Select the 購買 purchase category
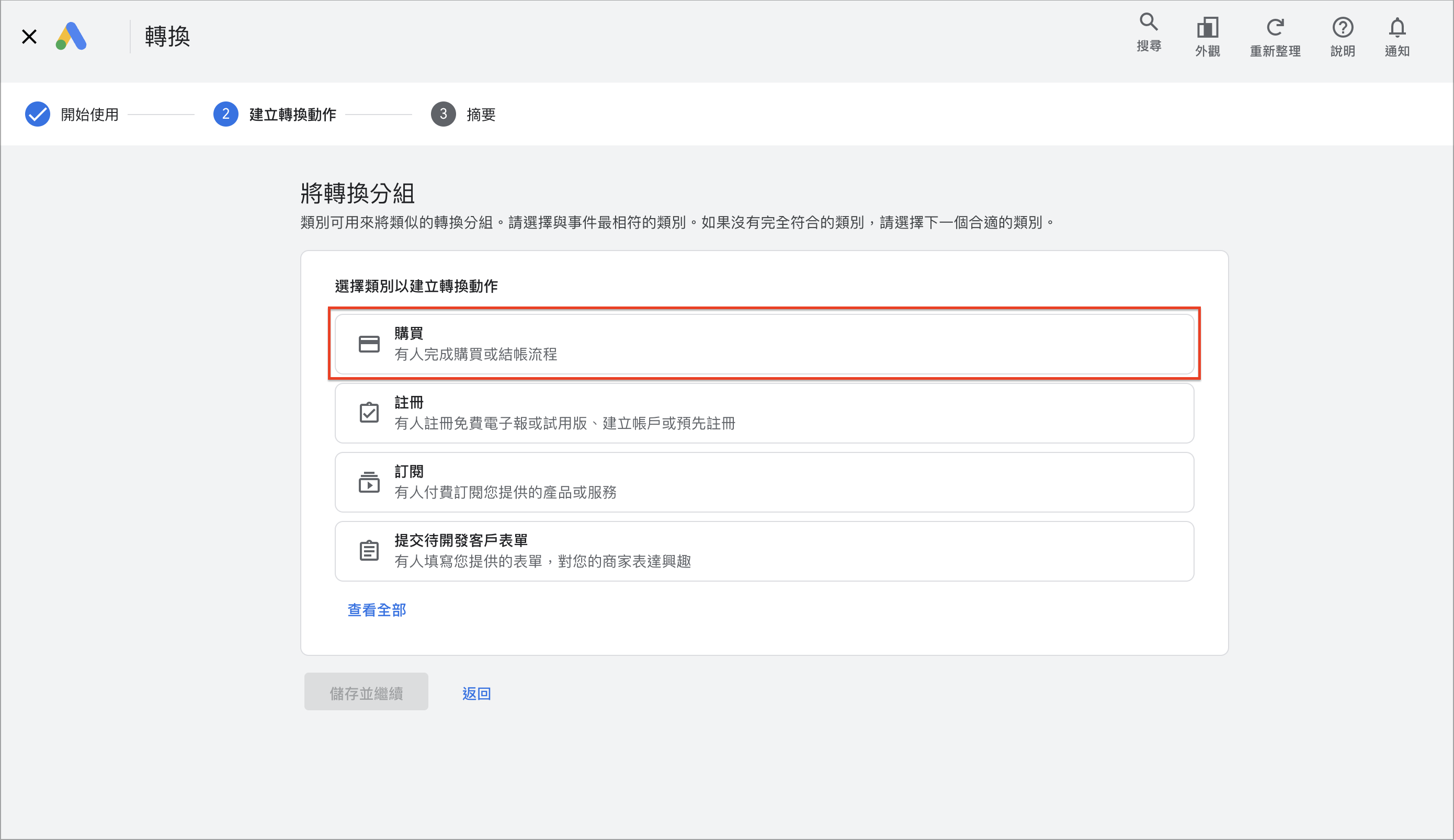This screenshot has height=840, width=1454. (x=764, y=344)
